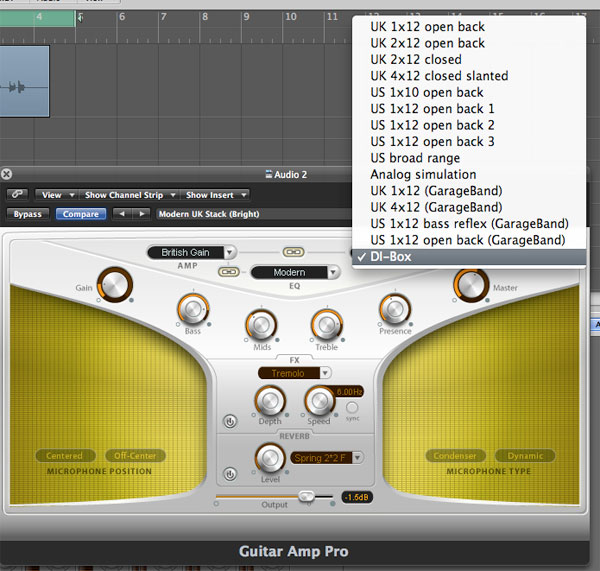Select Condenser microphone type
Viewport: 600px width, 571px height.
coord(455,455)
